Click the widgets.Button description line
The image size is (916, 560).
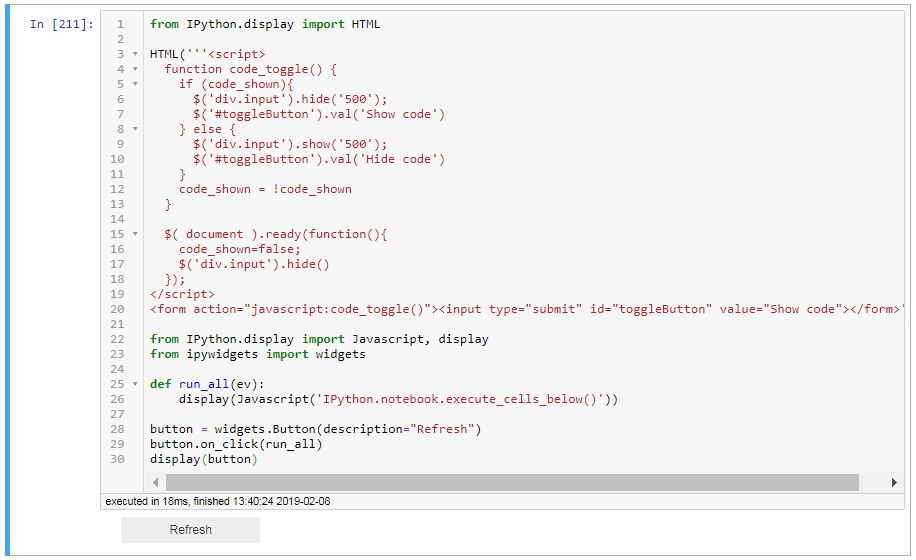(x=315, y=429)
